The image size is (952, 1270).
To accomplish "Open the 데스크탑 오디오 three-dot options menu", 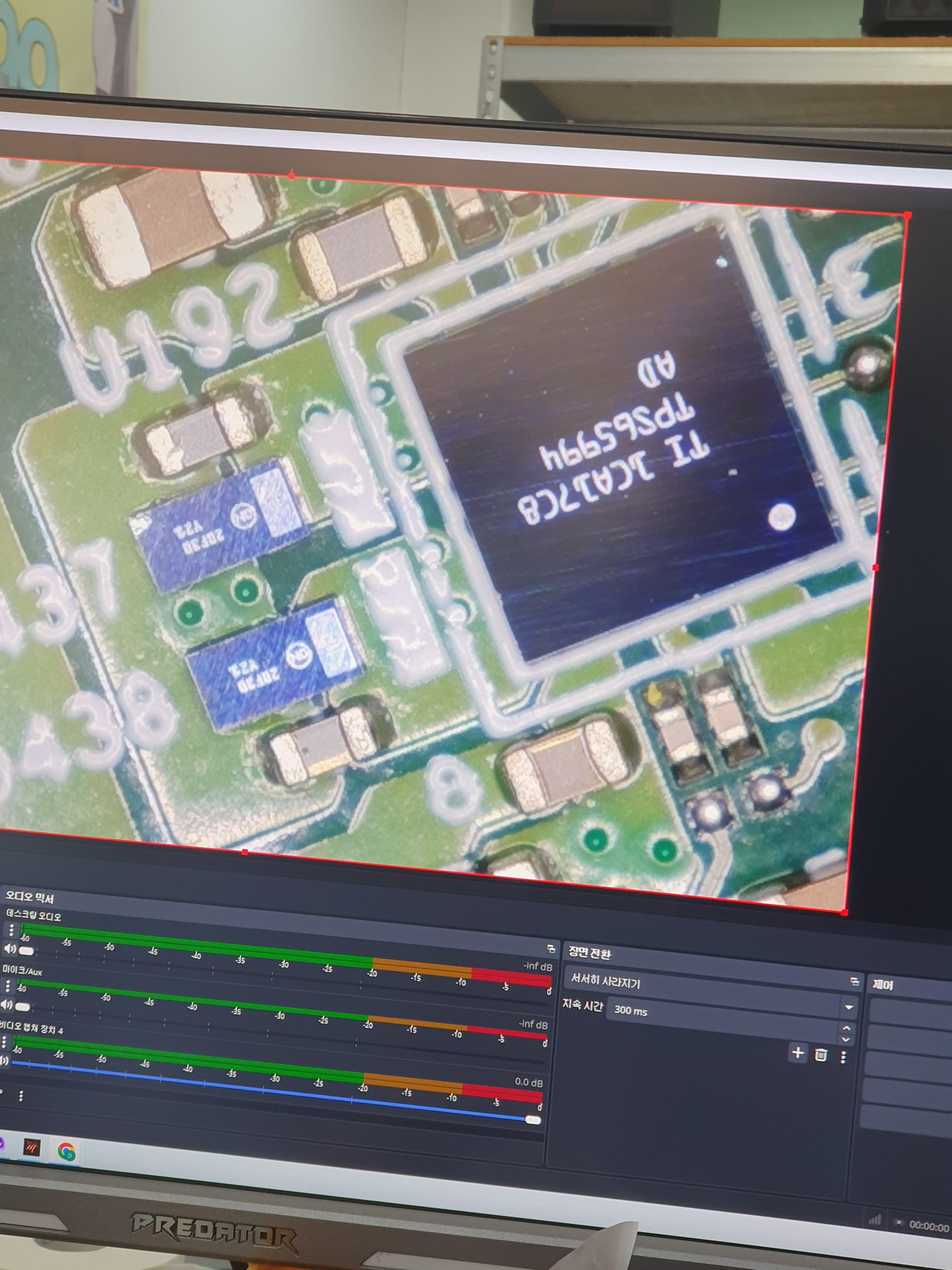I will click(x=11, y=931).
